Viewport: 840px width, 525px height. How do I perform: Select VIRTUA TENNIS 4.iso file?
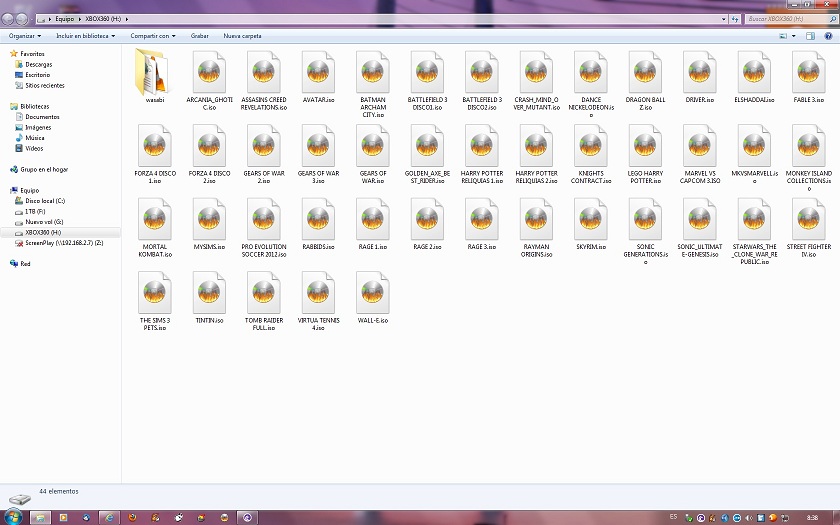318,301
